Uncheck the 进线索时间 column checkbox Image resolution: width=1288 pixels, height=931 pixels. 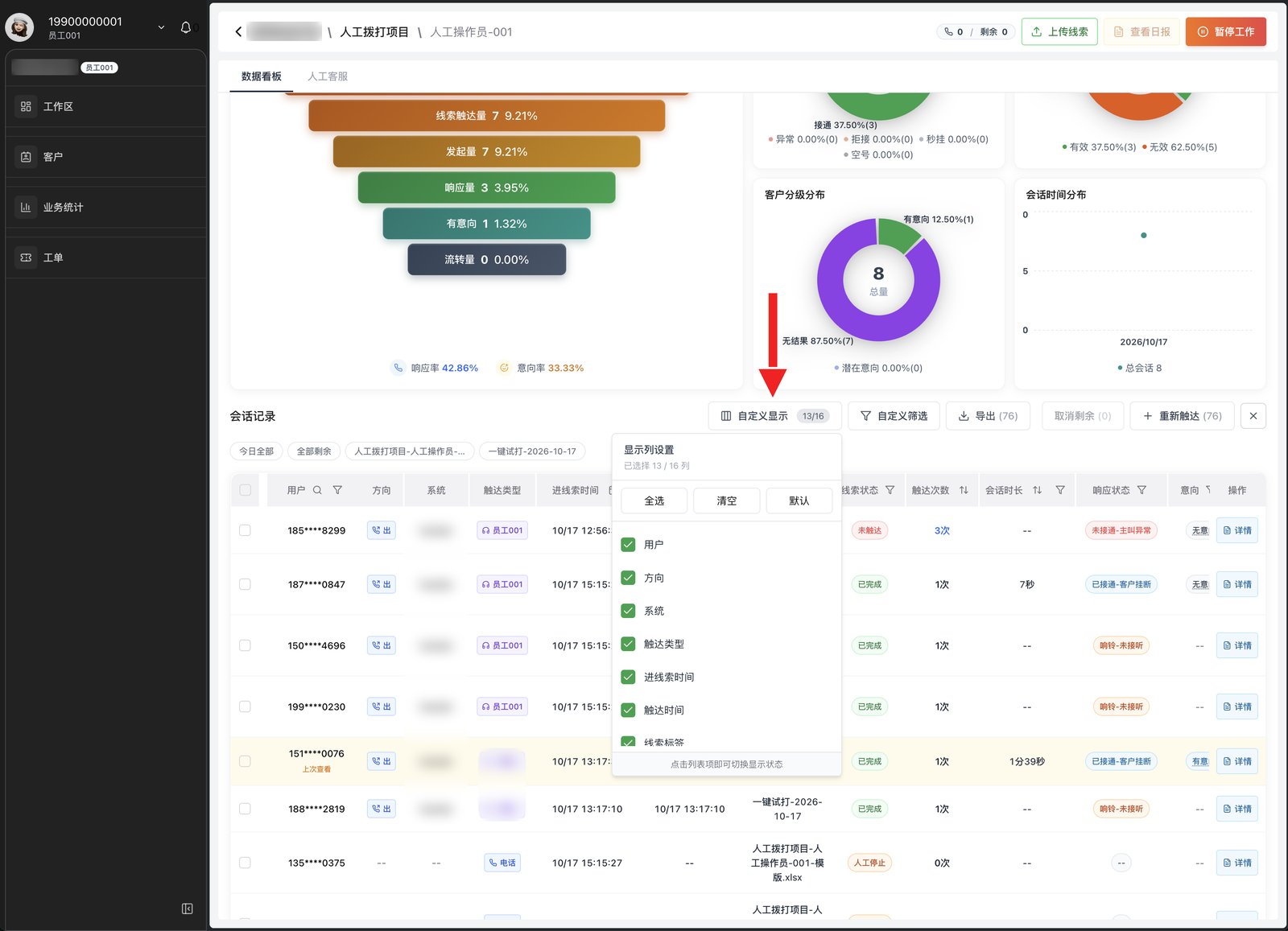coord(629,677)
